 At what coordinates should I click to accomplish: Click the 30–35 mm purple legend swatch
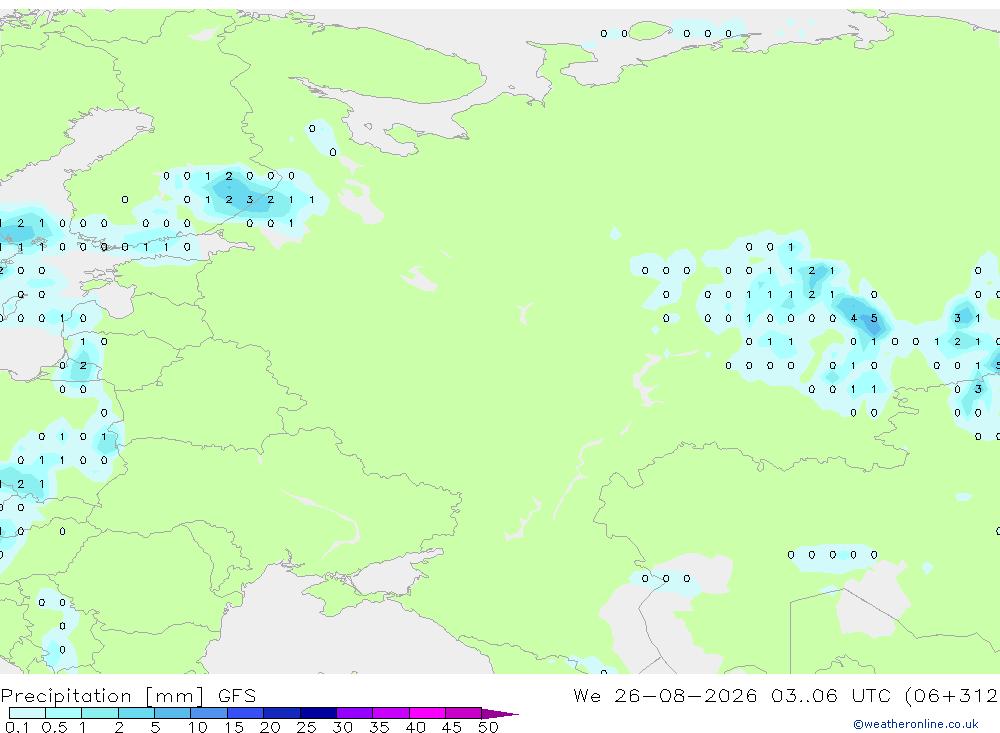pyautogui.click(x=355, y=713)
